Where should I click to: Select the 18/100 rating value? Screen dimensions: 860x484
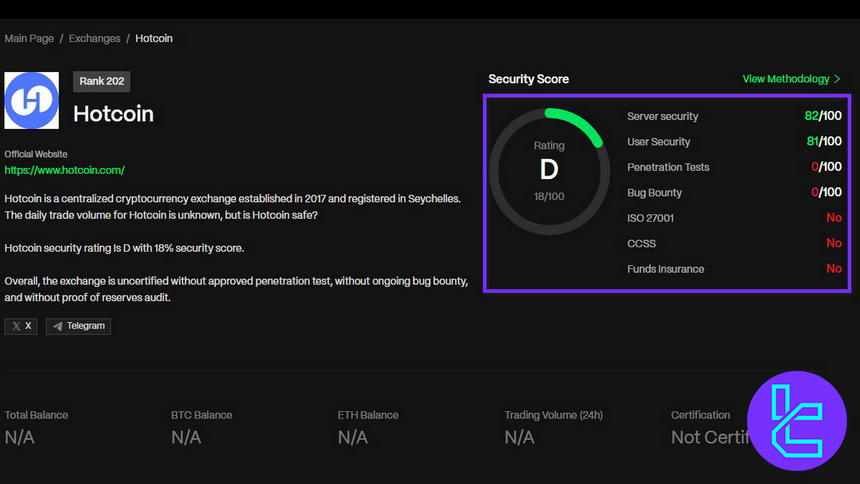549,196
